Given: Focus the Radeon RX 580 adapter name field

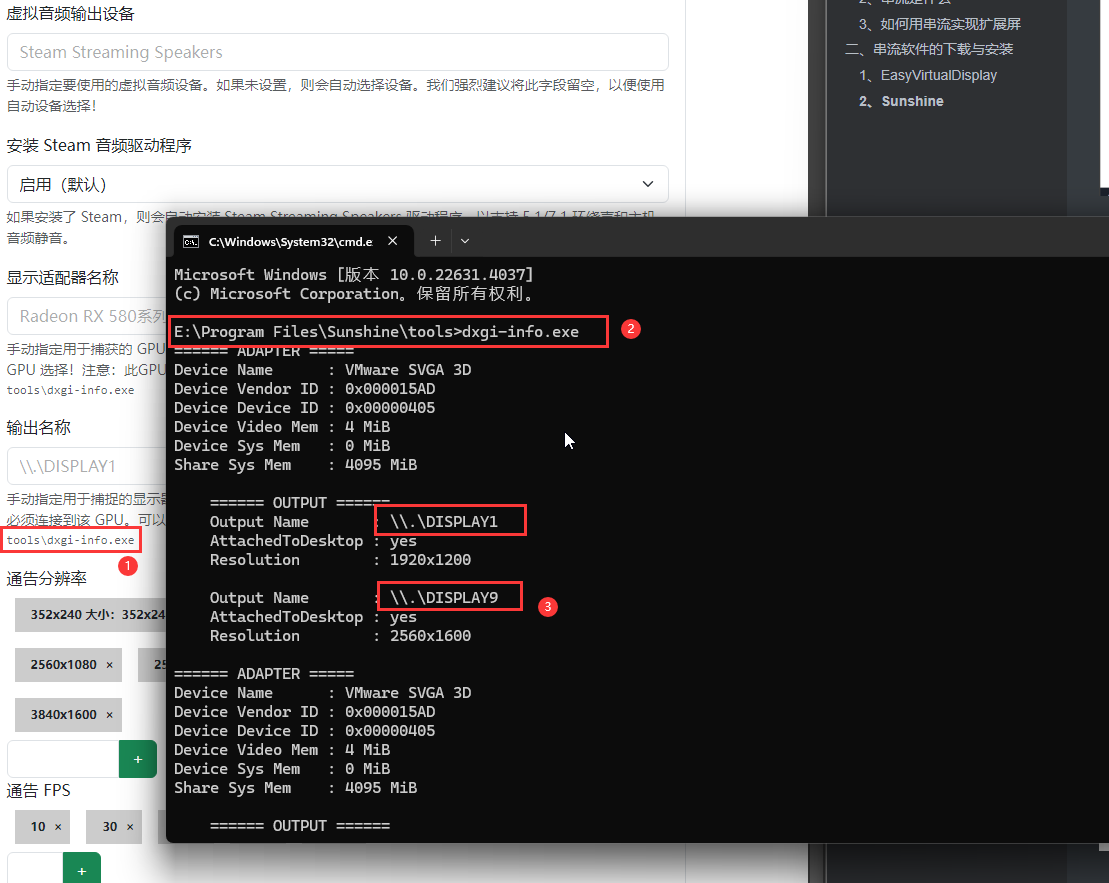Looking at the screenshot, I should pyautogui.click(x=86, y=316).
